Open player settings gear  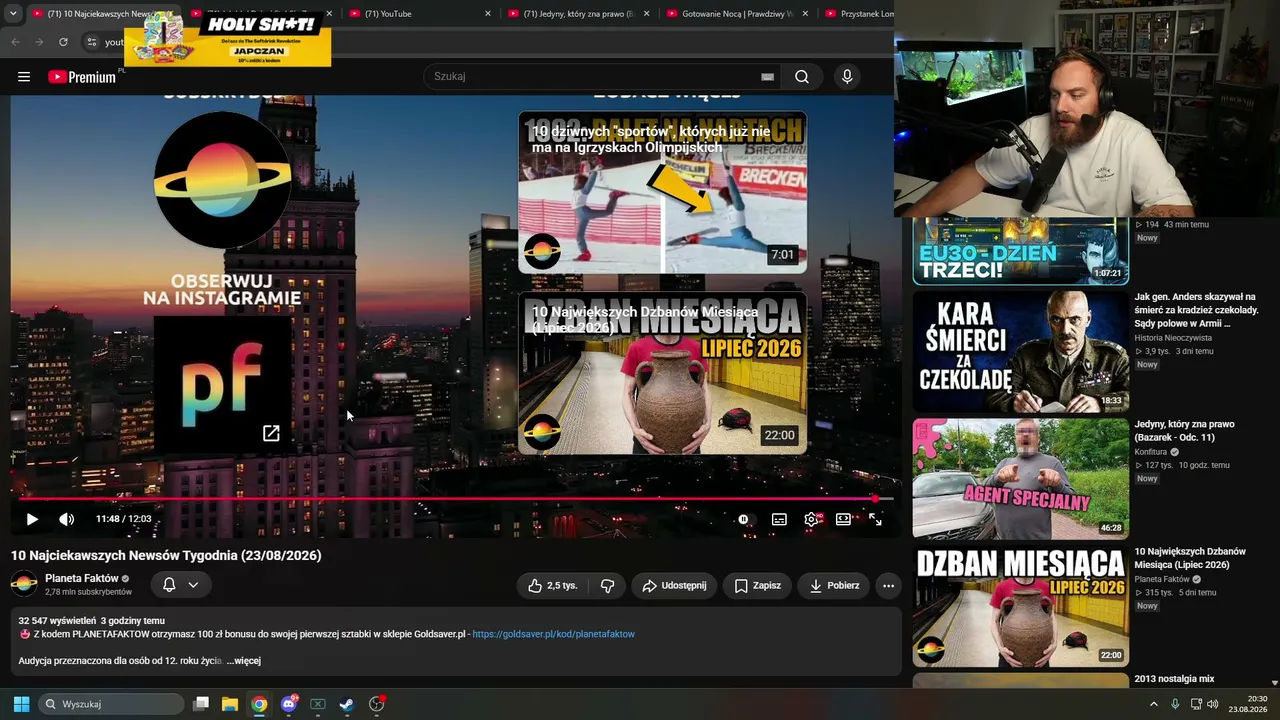click(x=811, y=519)
